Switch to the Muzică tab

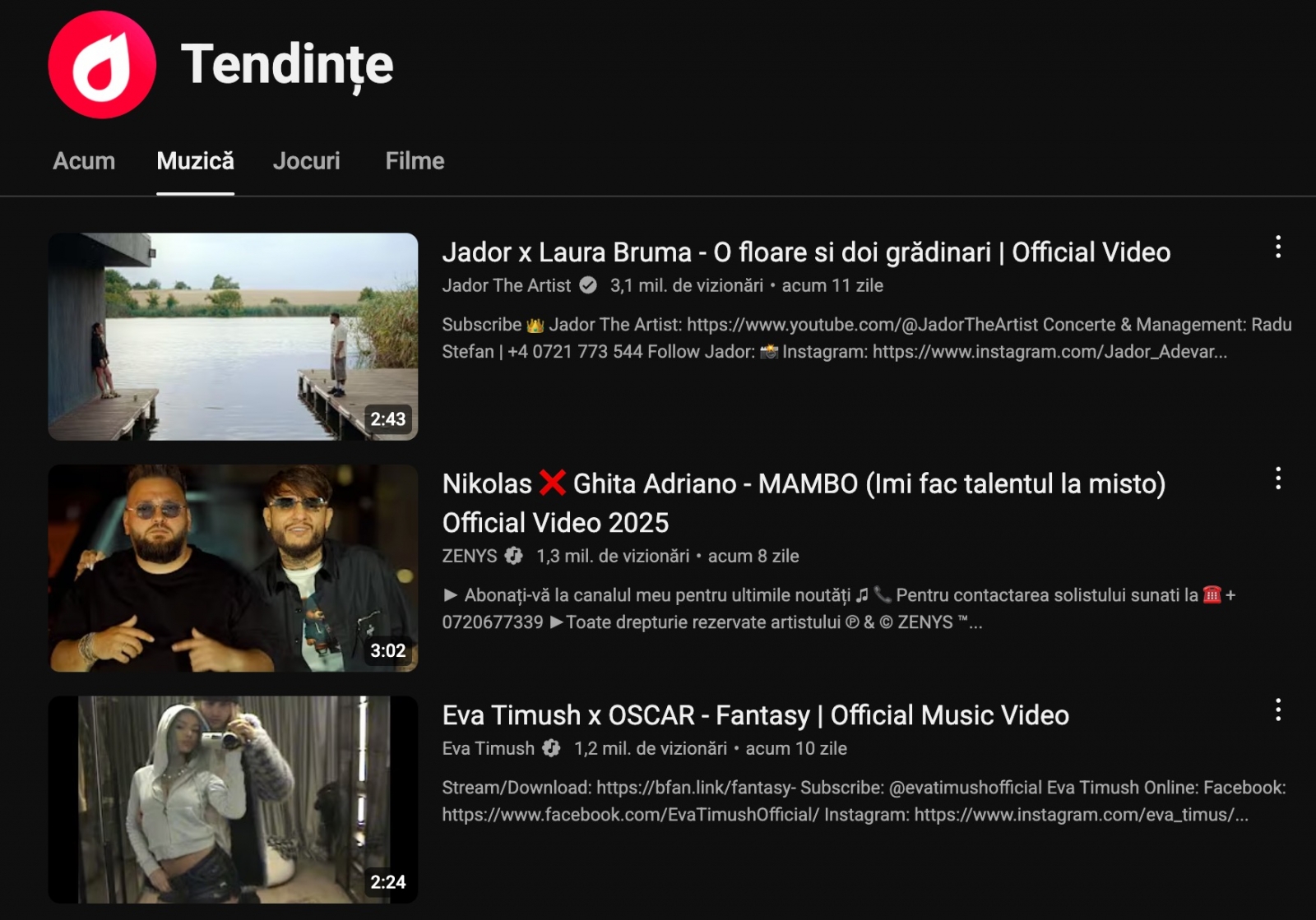(195, 161)
